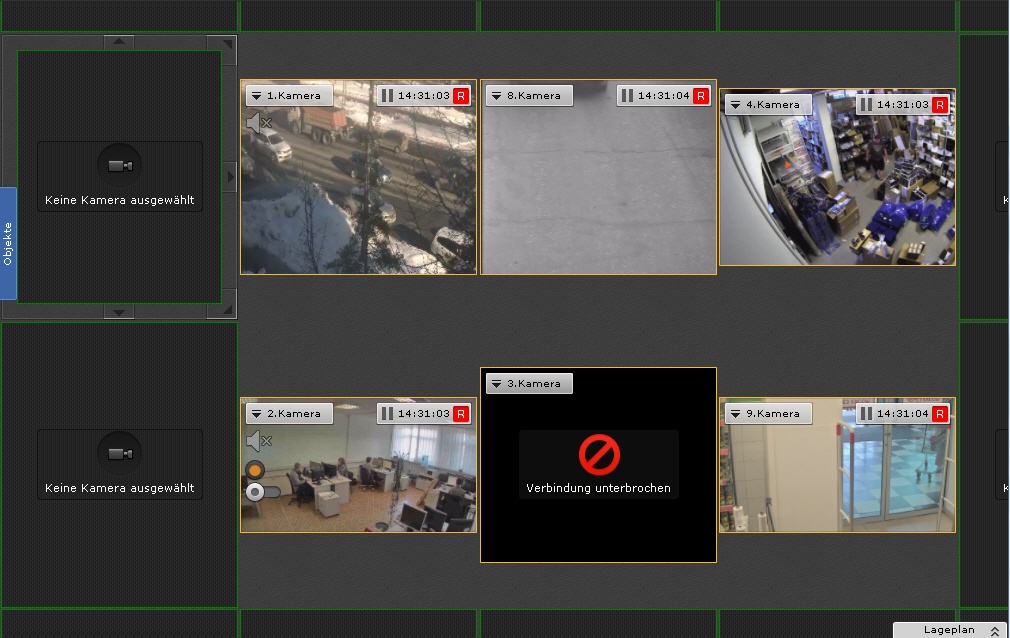Click the 'Verbindung unterbrochen' message
This screenshot has height=638, width=1010.
(x=598, y=488)
